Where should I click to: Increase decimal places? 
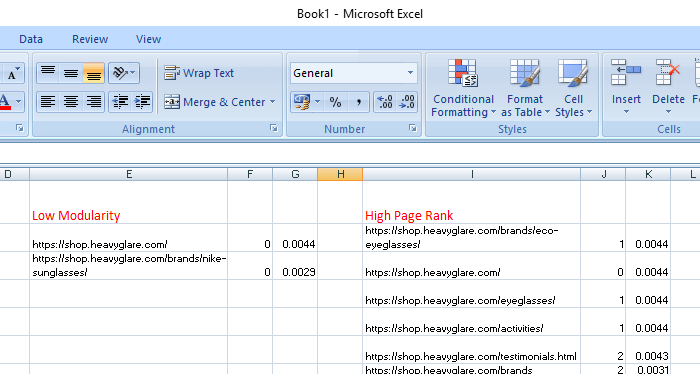[384, 102]
